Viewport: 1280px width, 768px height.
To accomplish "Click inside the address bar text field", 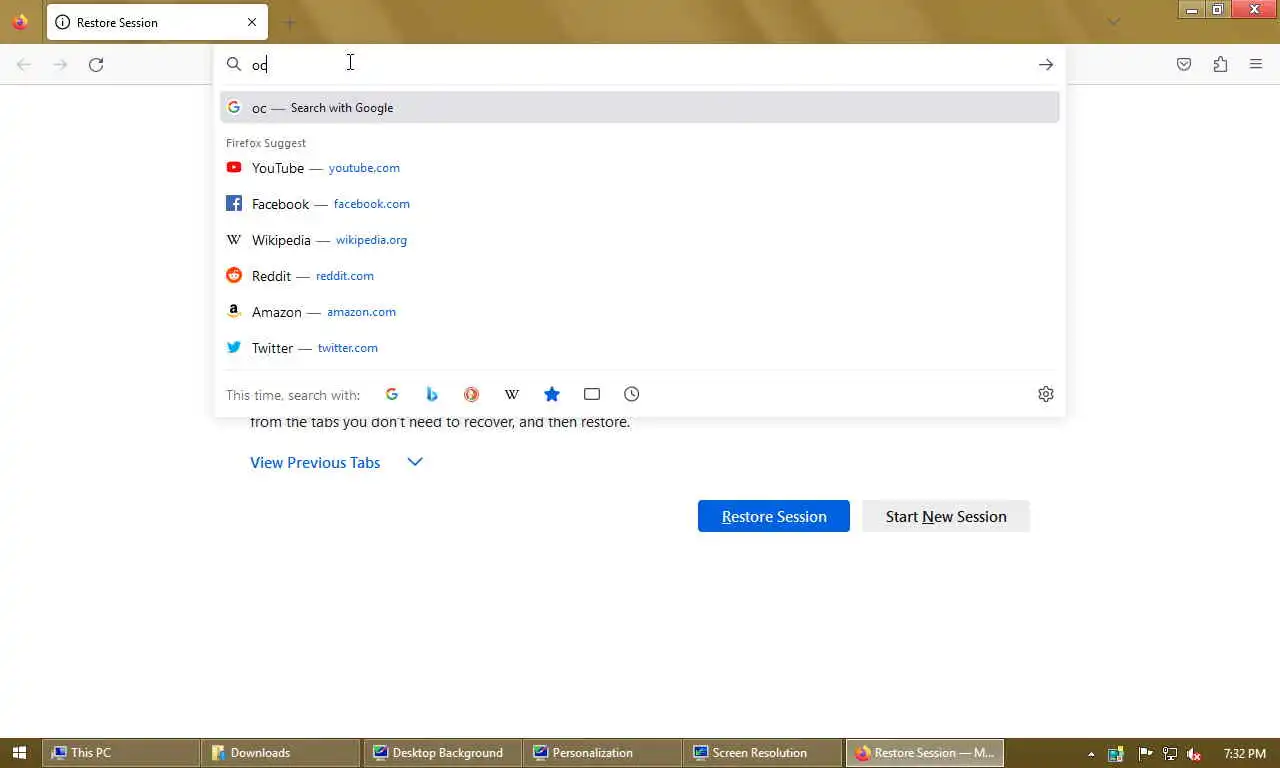I will (640, 65).
